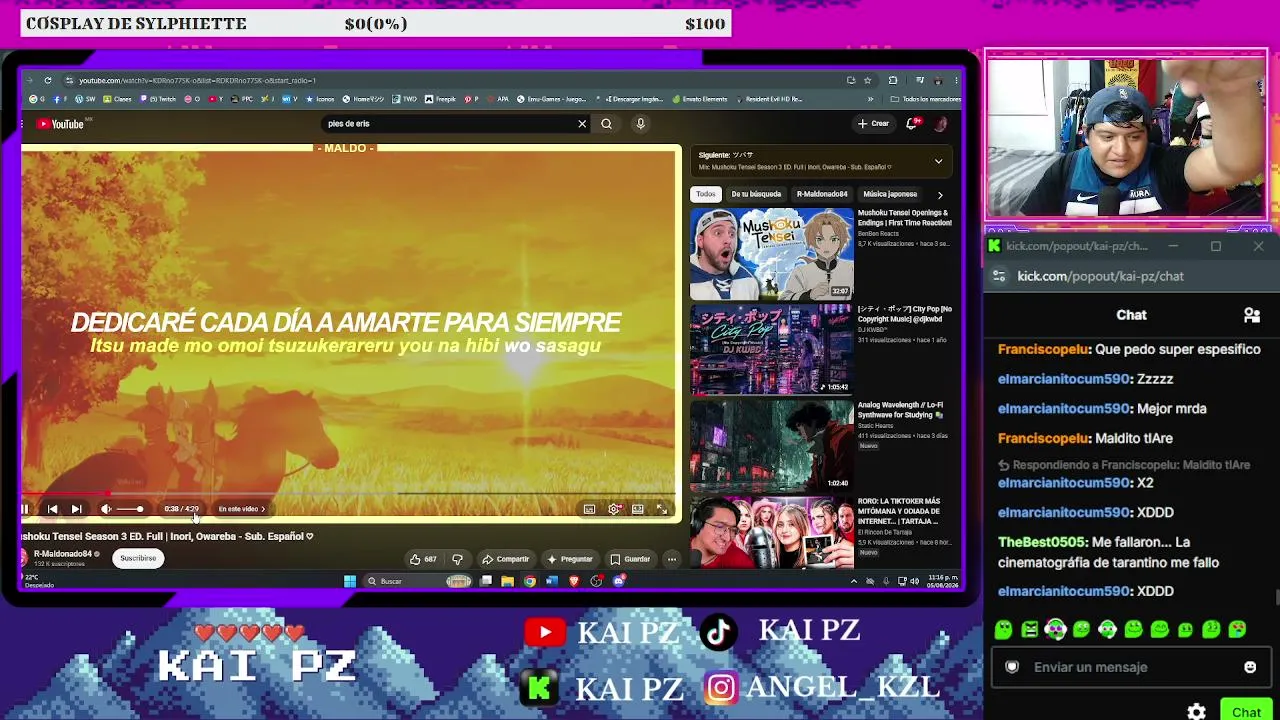Open Kick chat settings gear
The width and height of the screenshot is (1280, 720).
click(x=1196, y=712)
